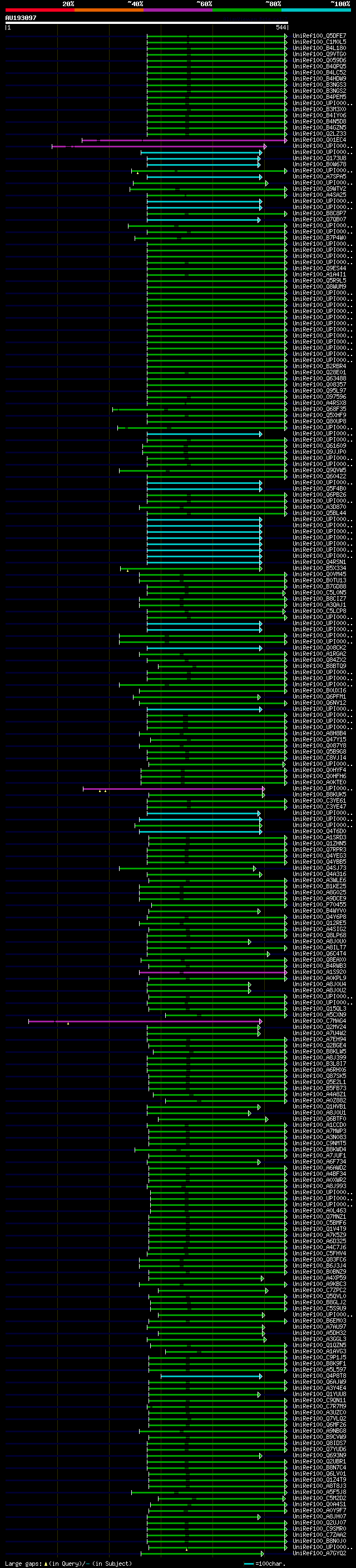Click the magenta alignment bar for C7MAG4
356x1568 pixels.
(145, 1021)
